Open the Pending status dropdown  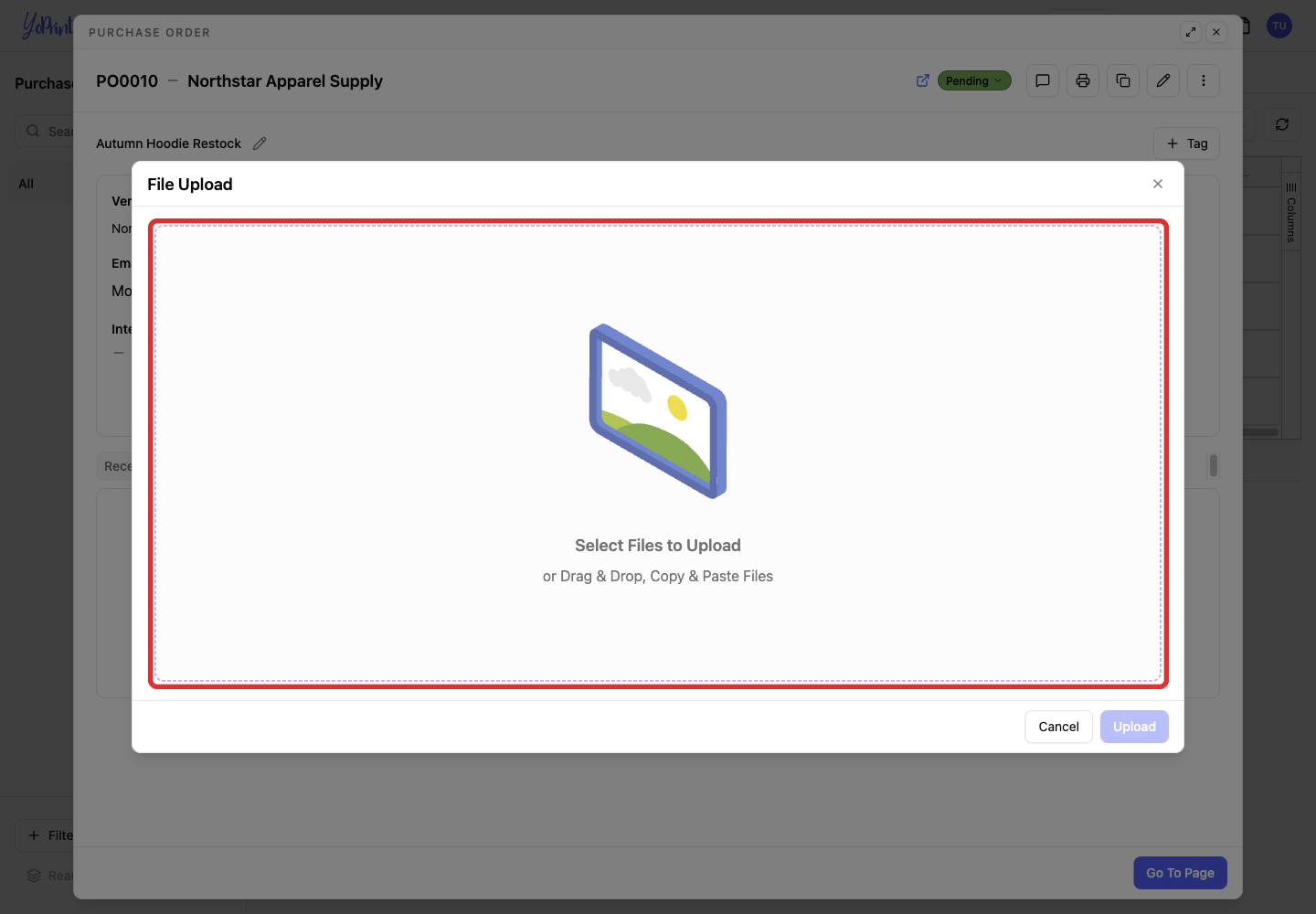tap(974, 80)
